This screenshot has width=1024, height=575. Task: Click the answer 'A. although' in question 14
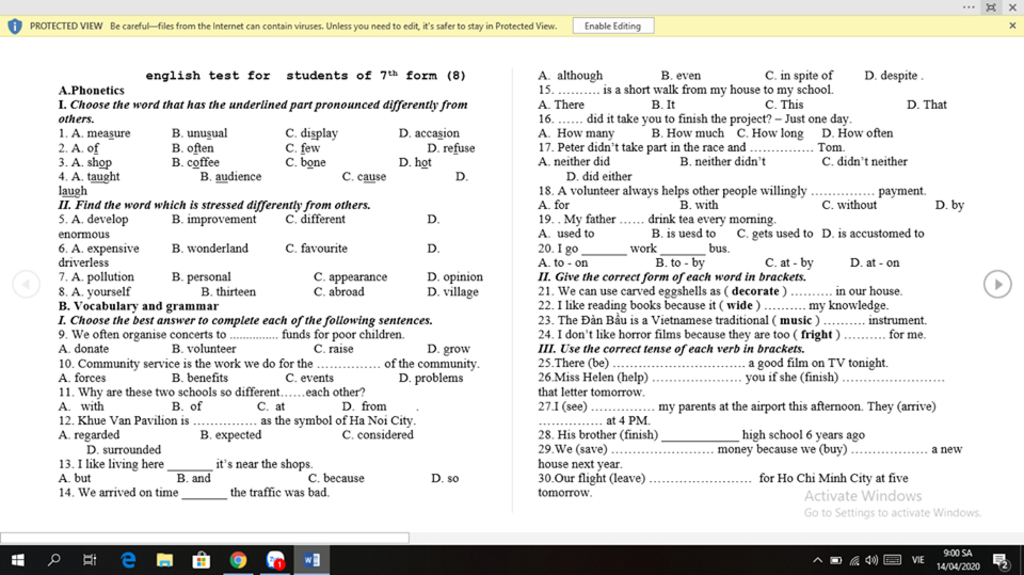click(x=570, y=75)
